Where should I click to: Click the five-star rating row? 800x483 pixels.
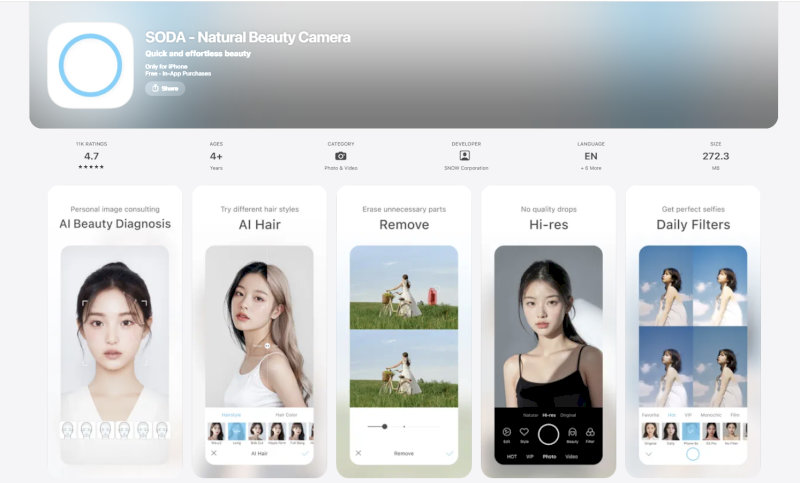[x=91, y=167]
